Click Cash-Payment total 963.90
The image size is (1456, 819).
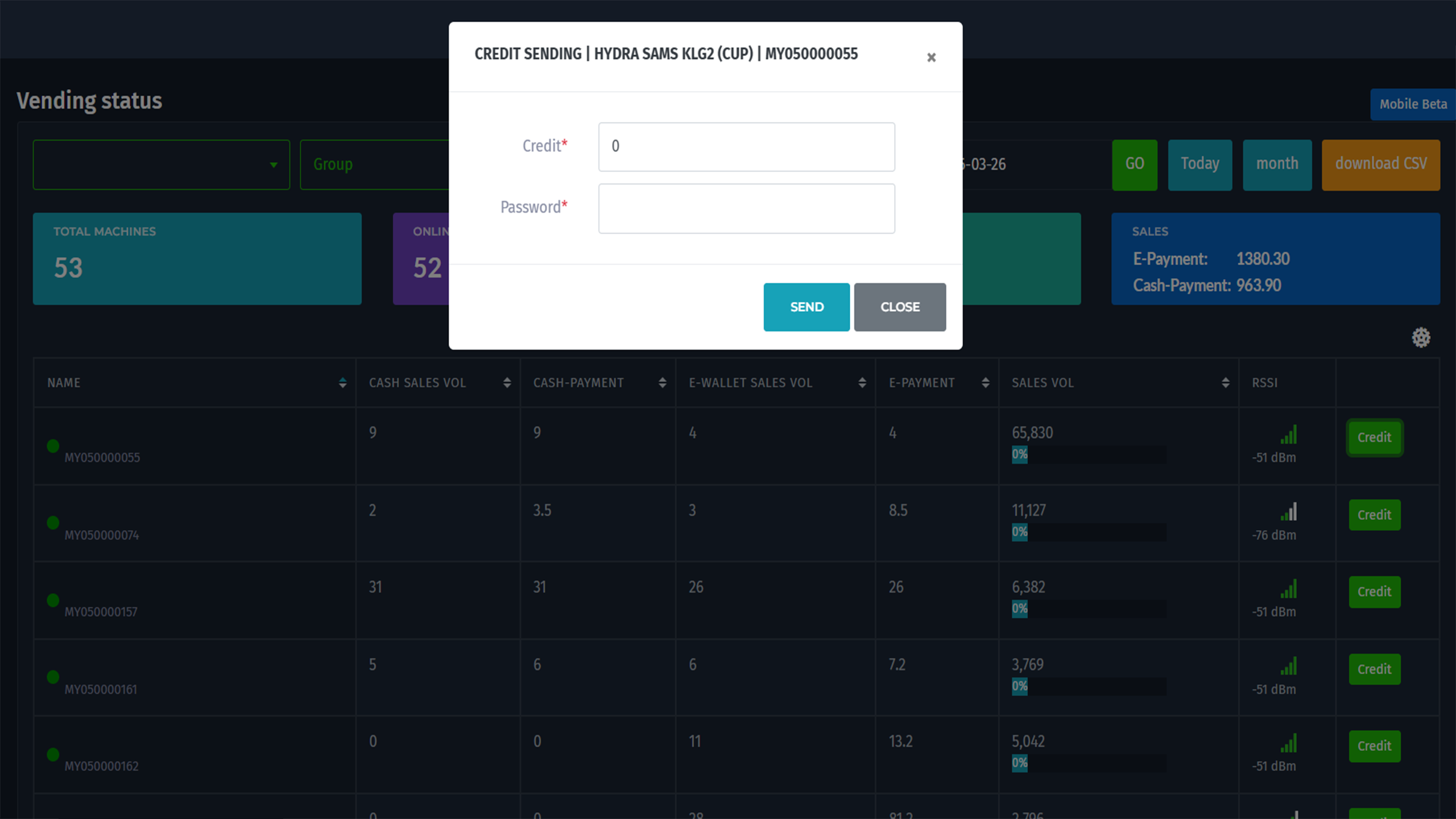1259,286
